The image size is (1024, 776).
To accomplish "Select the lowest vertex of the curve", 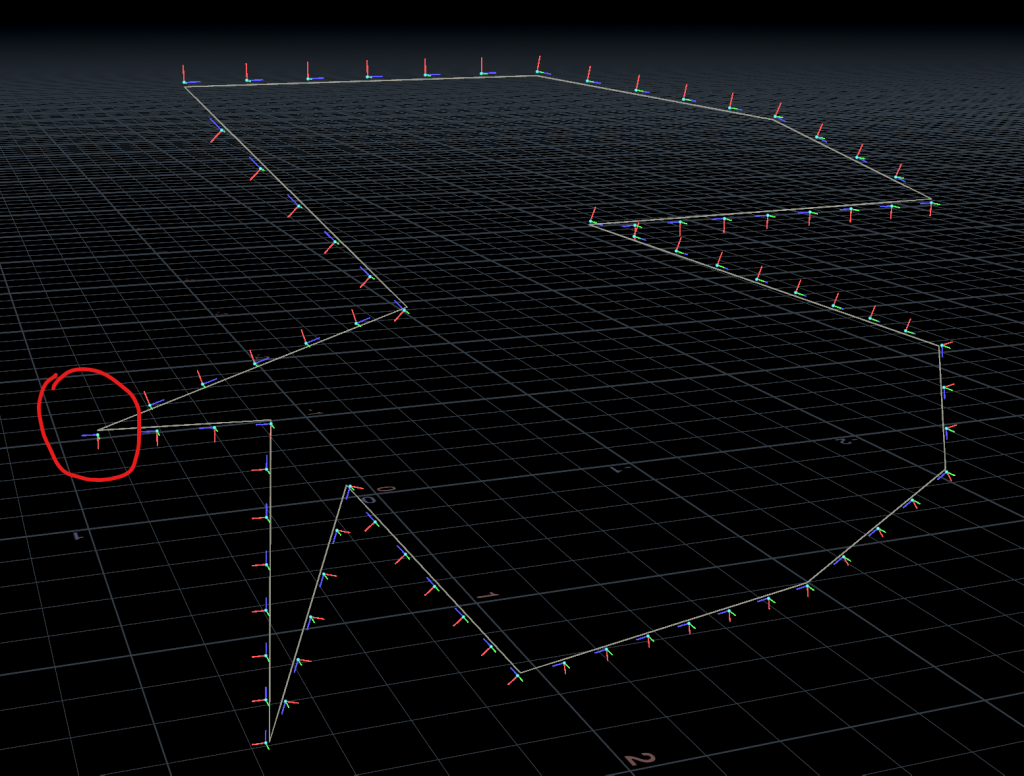I will point(268,742).
